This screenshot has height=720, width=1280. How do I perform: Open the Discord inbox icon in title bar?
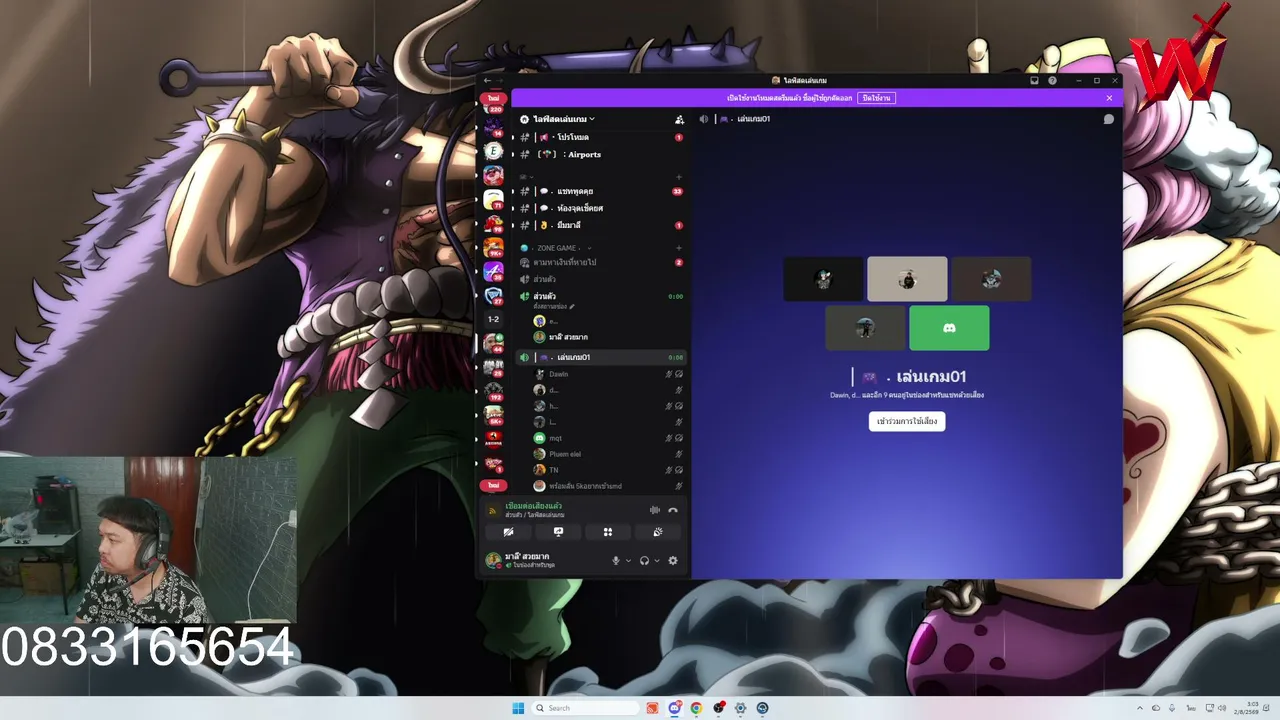(1034, 81)
